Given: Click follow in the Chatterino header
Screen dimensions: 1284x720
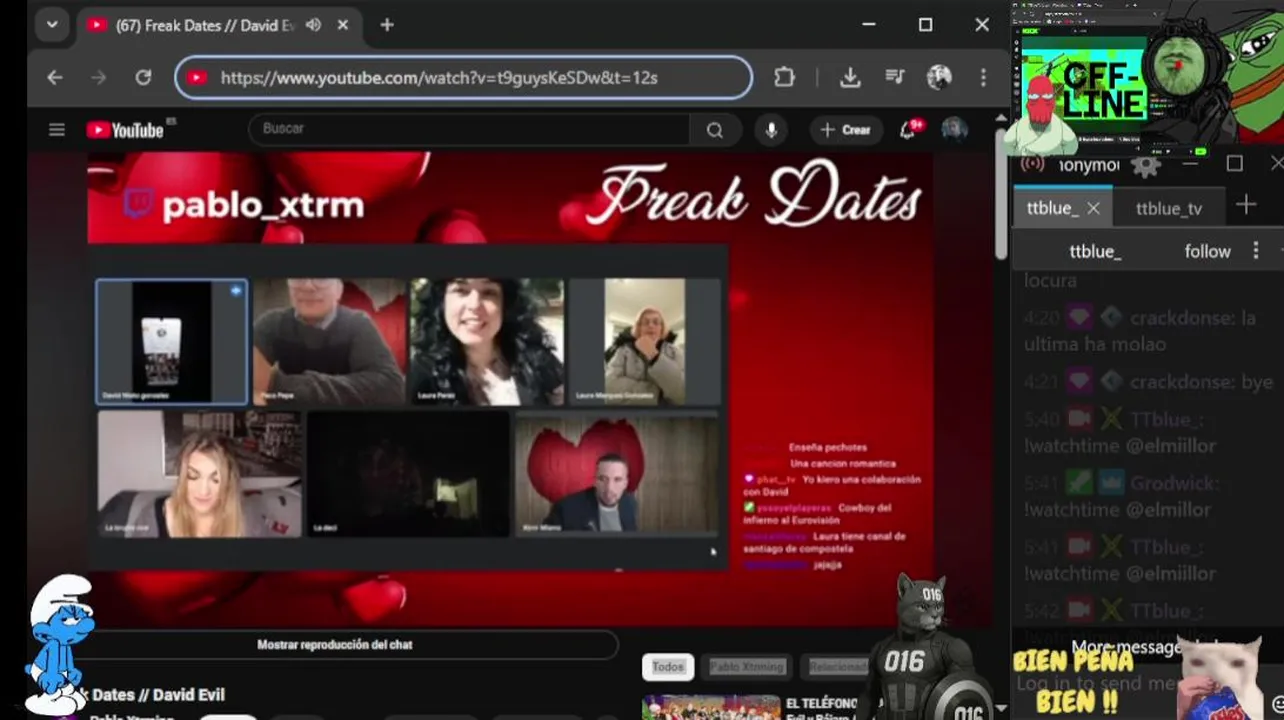Looking at the screenshot, I should 1207,251.
